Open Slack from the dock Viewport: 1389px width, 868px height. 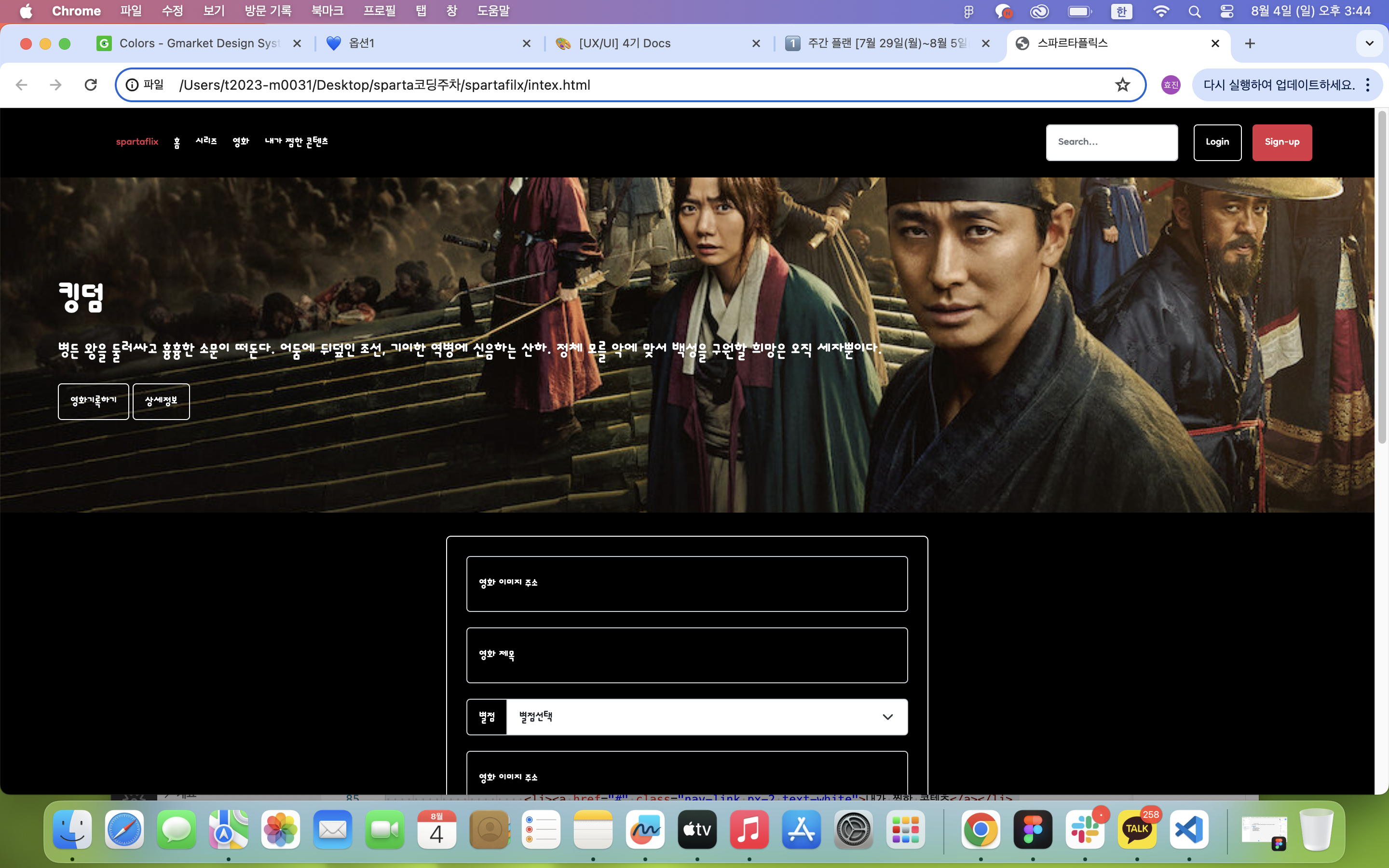pyautogui.click(x=1085, y=829)
